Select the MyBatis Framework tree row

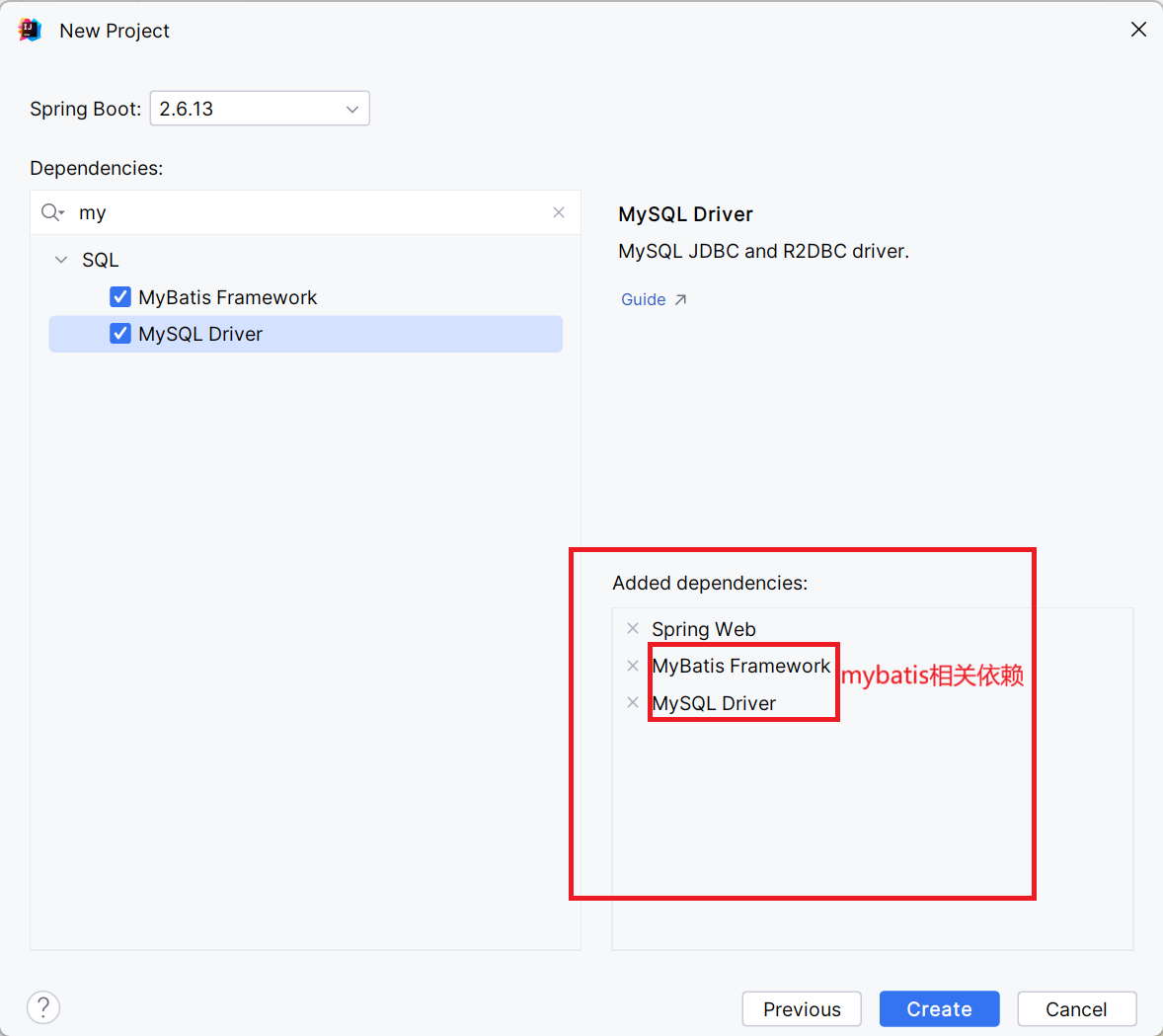[306, 297]
